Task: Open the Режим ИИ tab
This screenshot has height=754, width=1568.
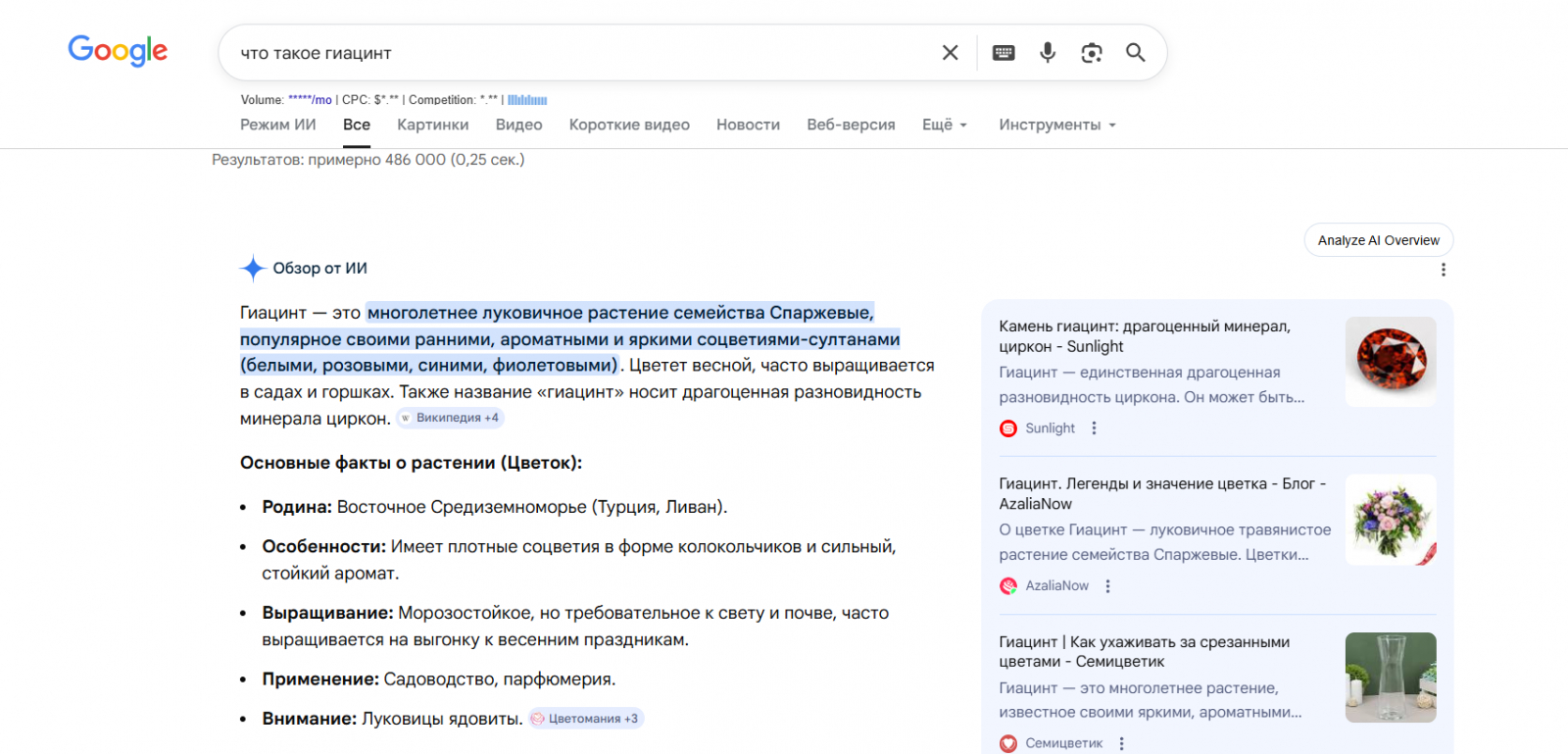Action: point(278,125)
